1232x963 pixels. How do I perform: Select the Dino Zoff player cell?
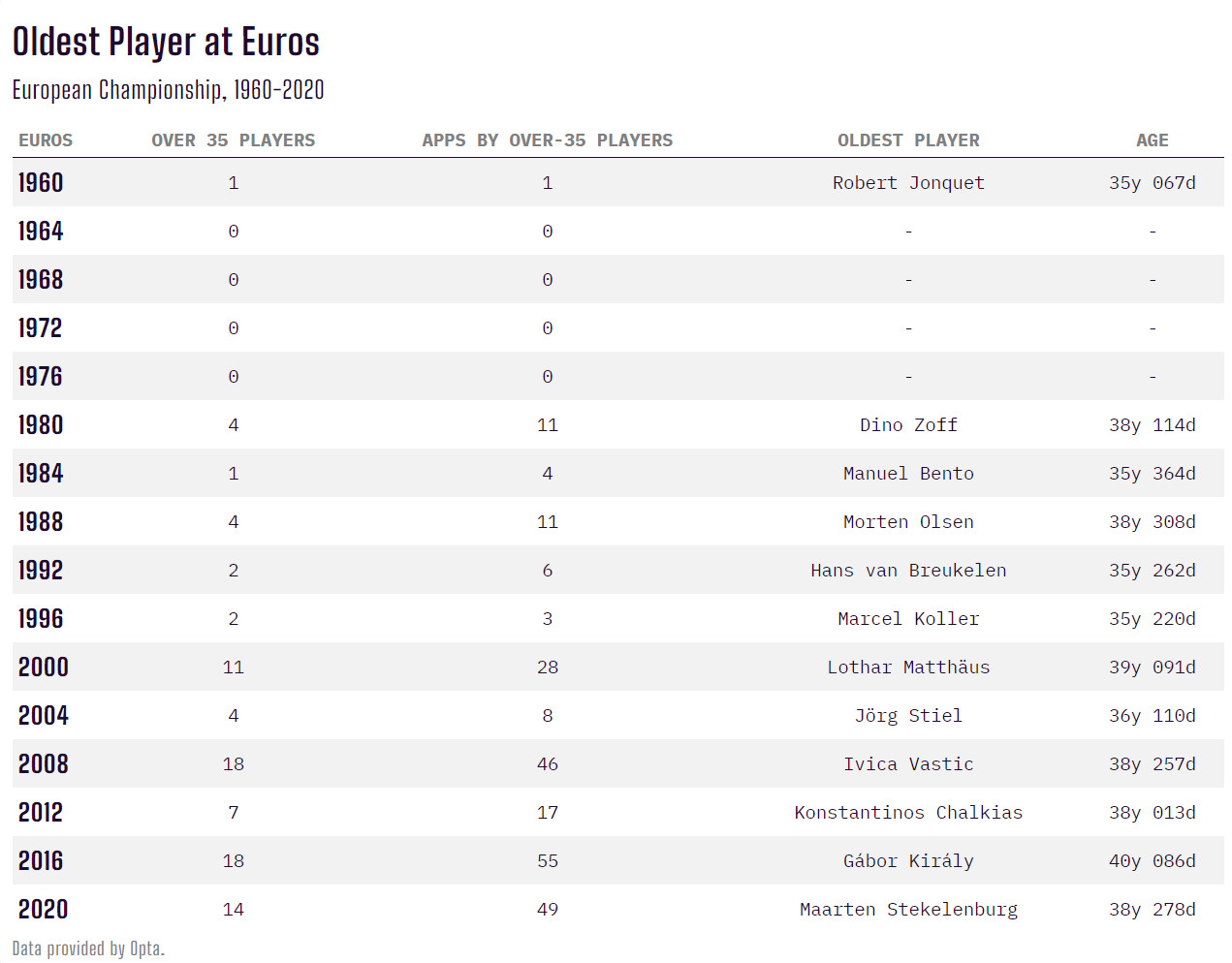(908, 425)
